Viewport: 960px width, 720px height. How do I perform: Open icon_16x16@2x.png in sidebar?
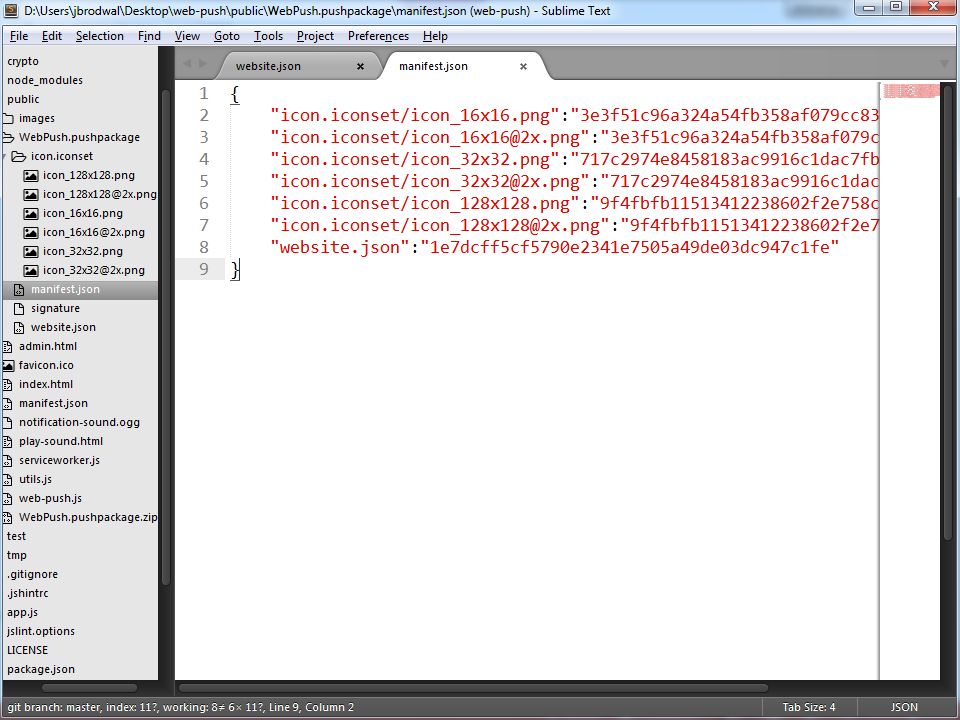[x=94, y=232]
